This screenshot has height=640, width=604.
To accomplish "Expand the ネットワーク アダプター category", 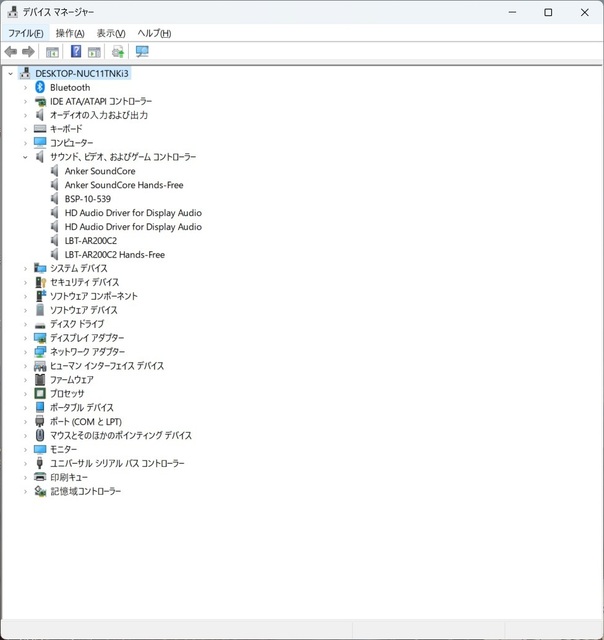I will pos(26,352).
